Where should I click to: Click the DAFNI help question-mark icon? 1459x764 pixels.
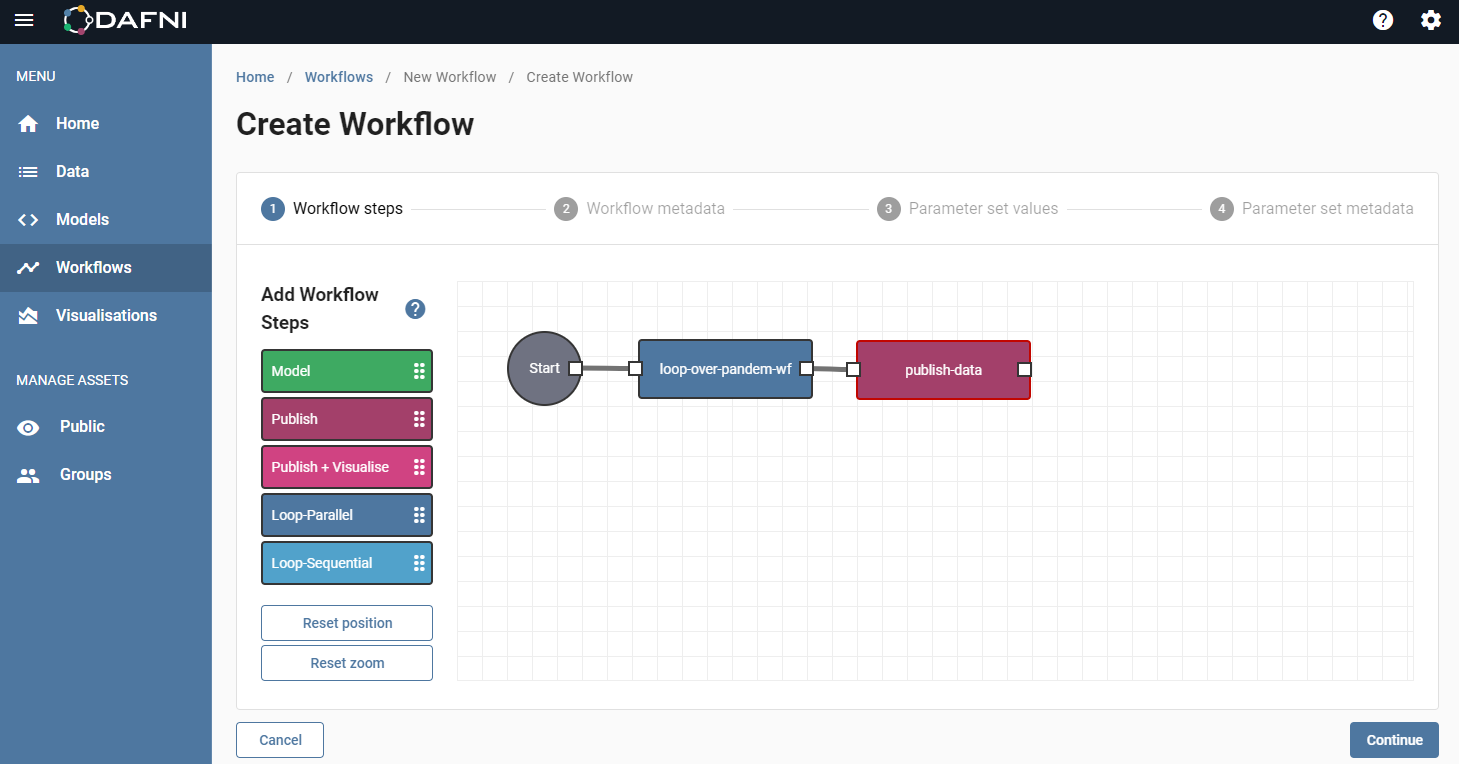tap(1382, 20)
